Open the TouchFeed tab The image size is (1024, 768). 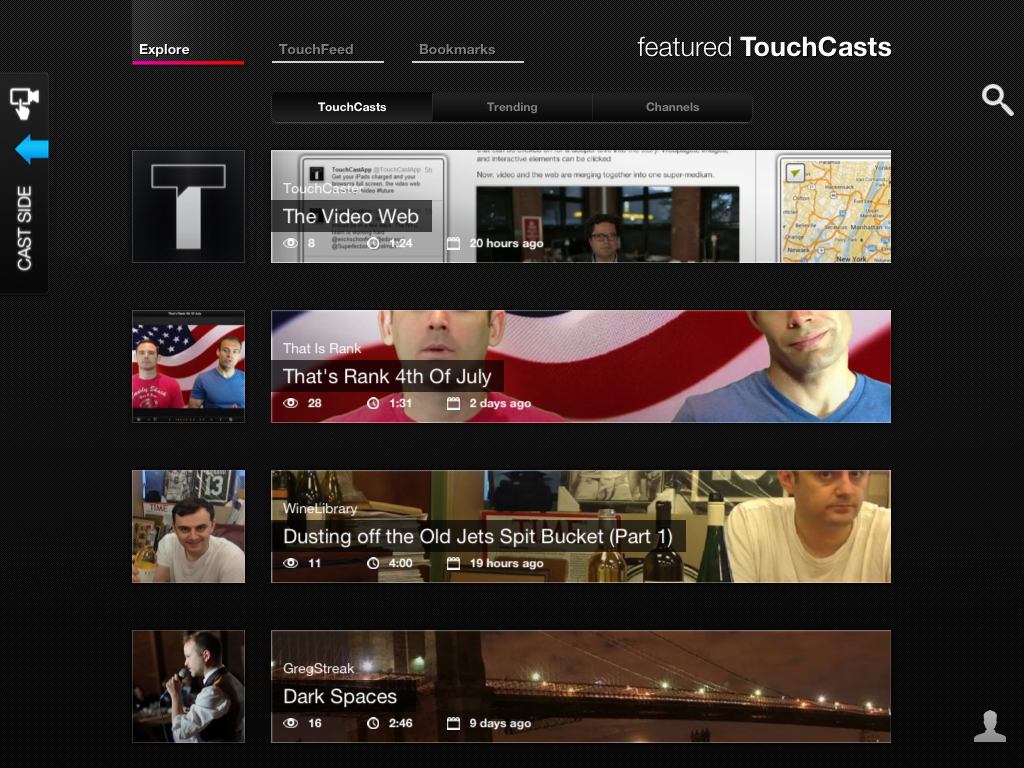317,48
